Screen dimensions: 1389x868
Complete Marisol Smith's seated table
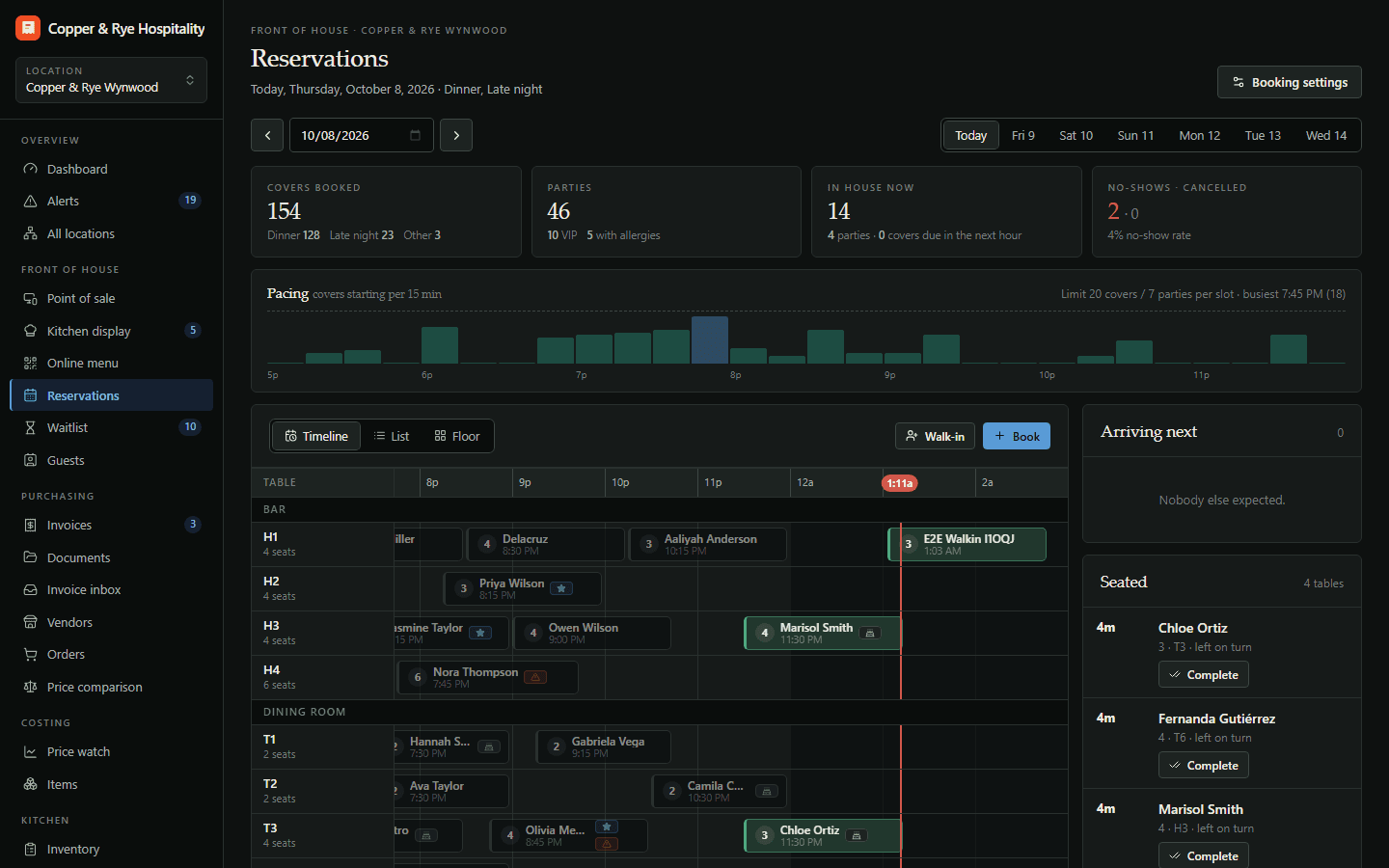(1204, 855)
